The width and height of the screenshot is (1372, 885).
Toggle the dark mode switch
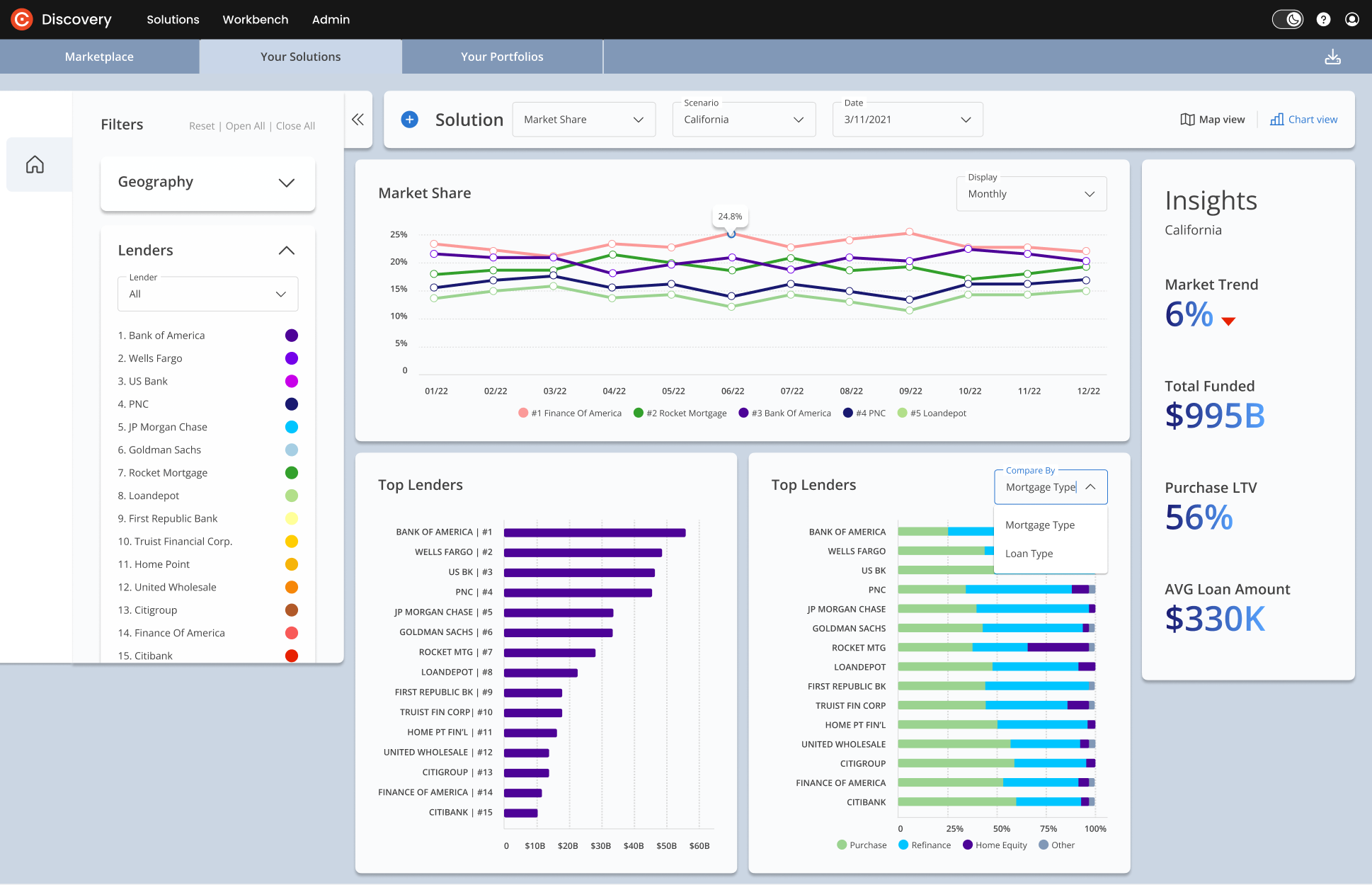(1287, 19)
